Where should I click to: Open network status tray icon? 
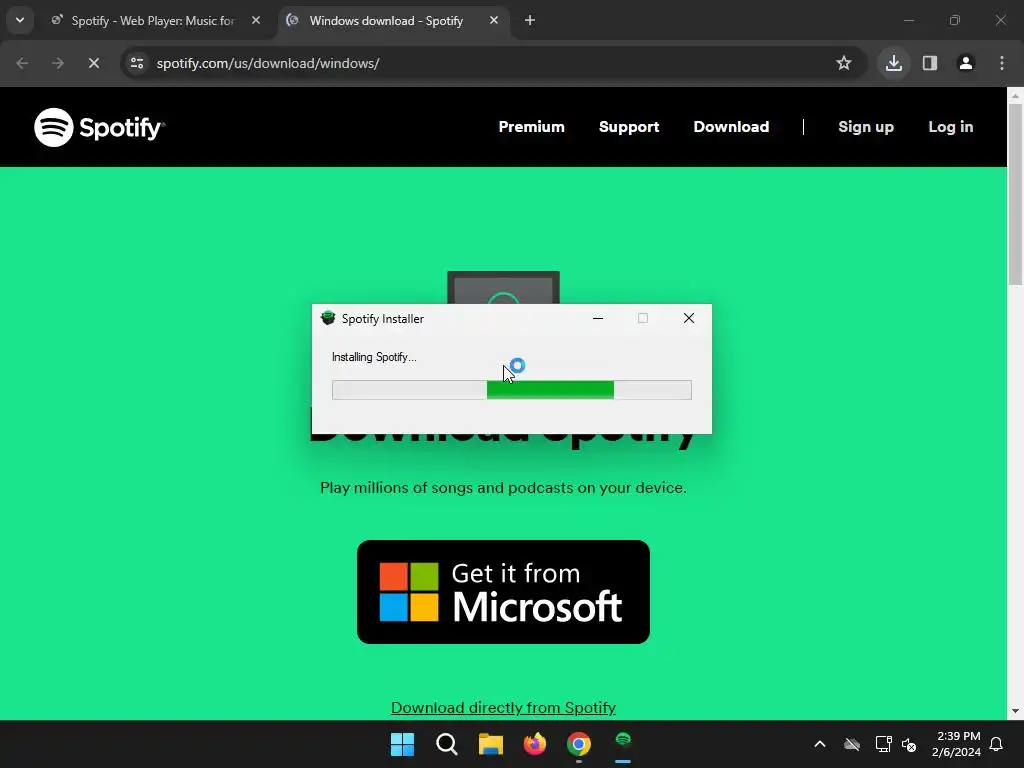coord(883,744)
